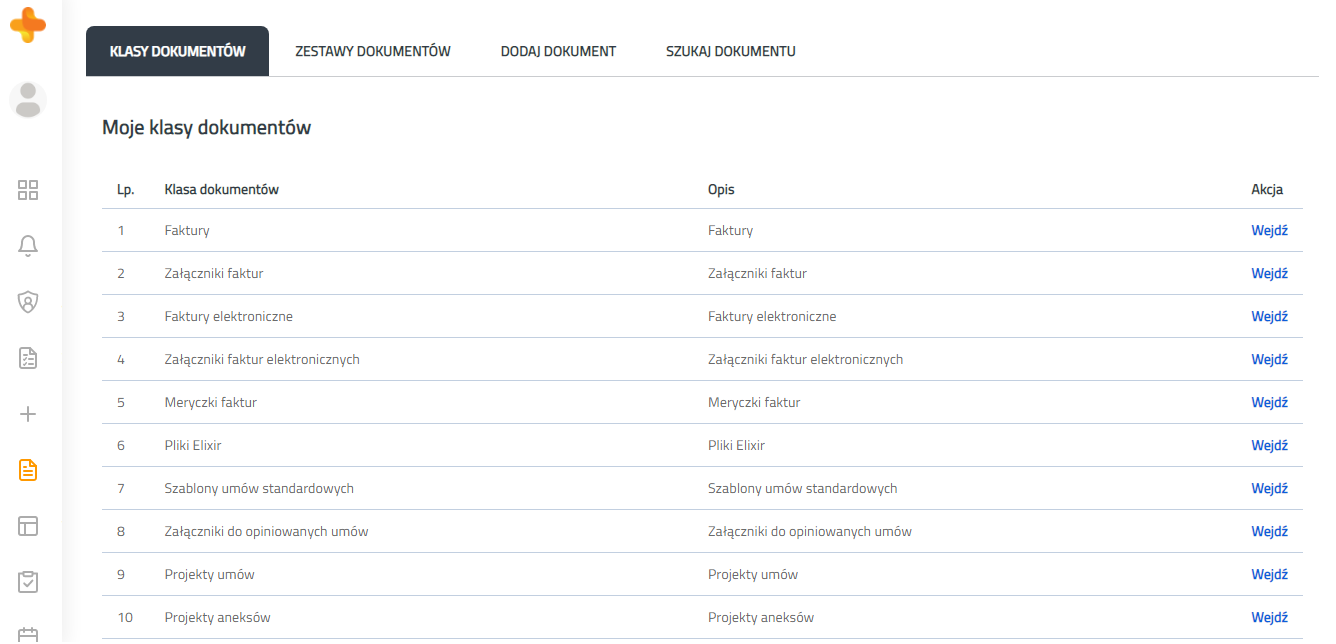The width and height of the screenshot is (1336, 644).
Task: Select Pliki Elixir class name cell
Action: coord(193,446)
